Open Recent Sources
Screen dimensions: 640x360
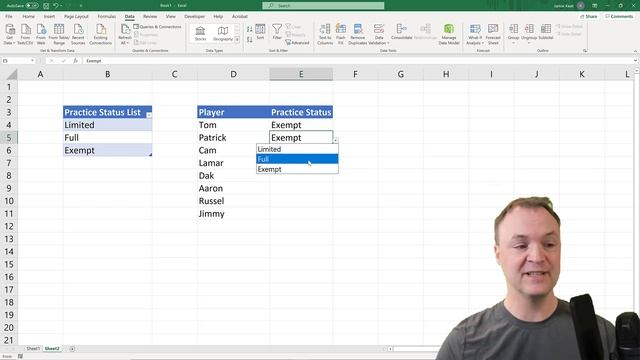tap(78, 34)
